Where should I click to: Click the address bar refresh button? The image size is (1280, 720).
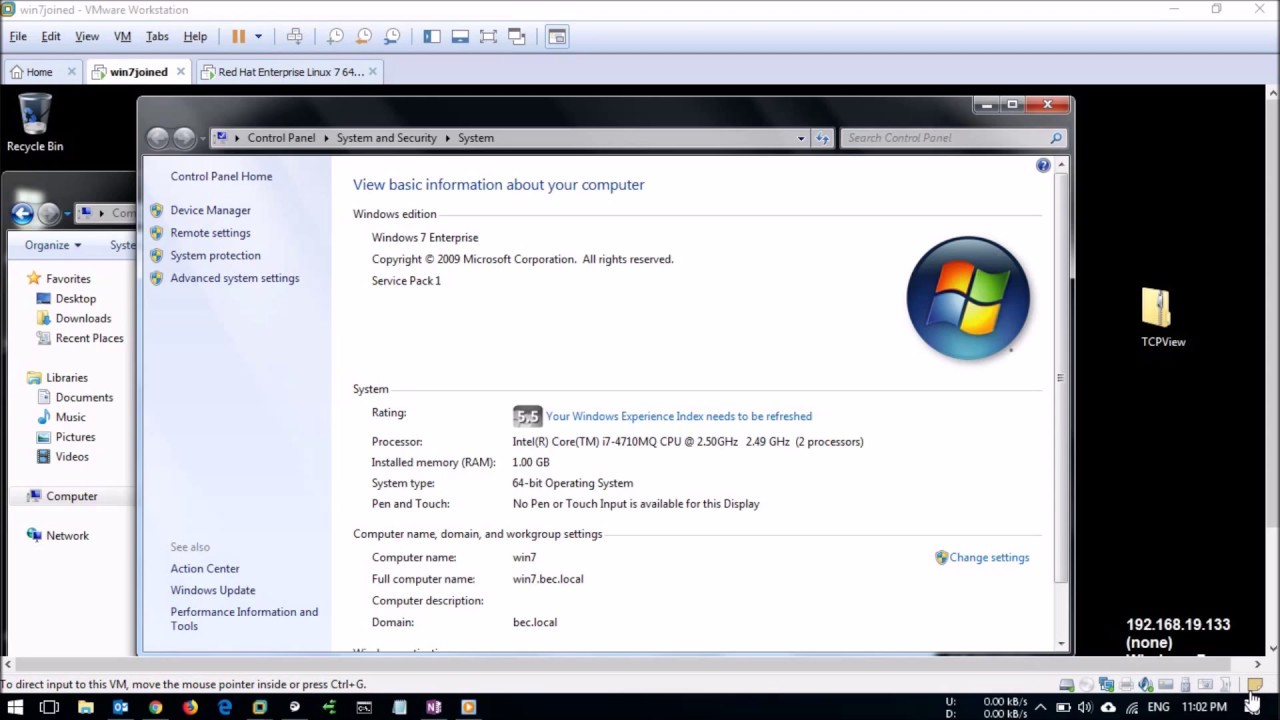coord(822,138)
